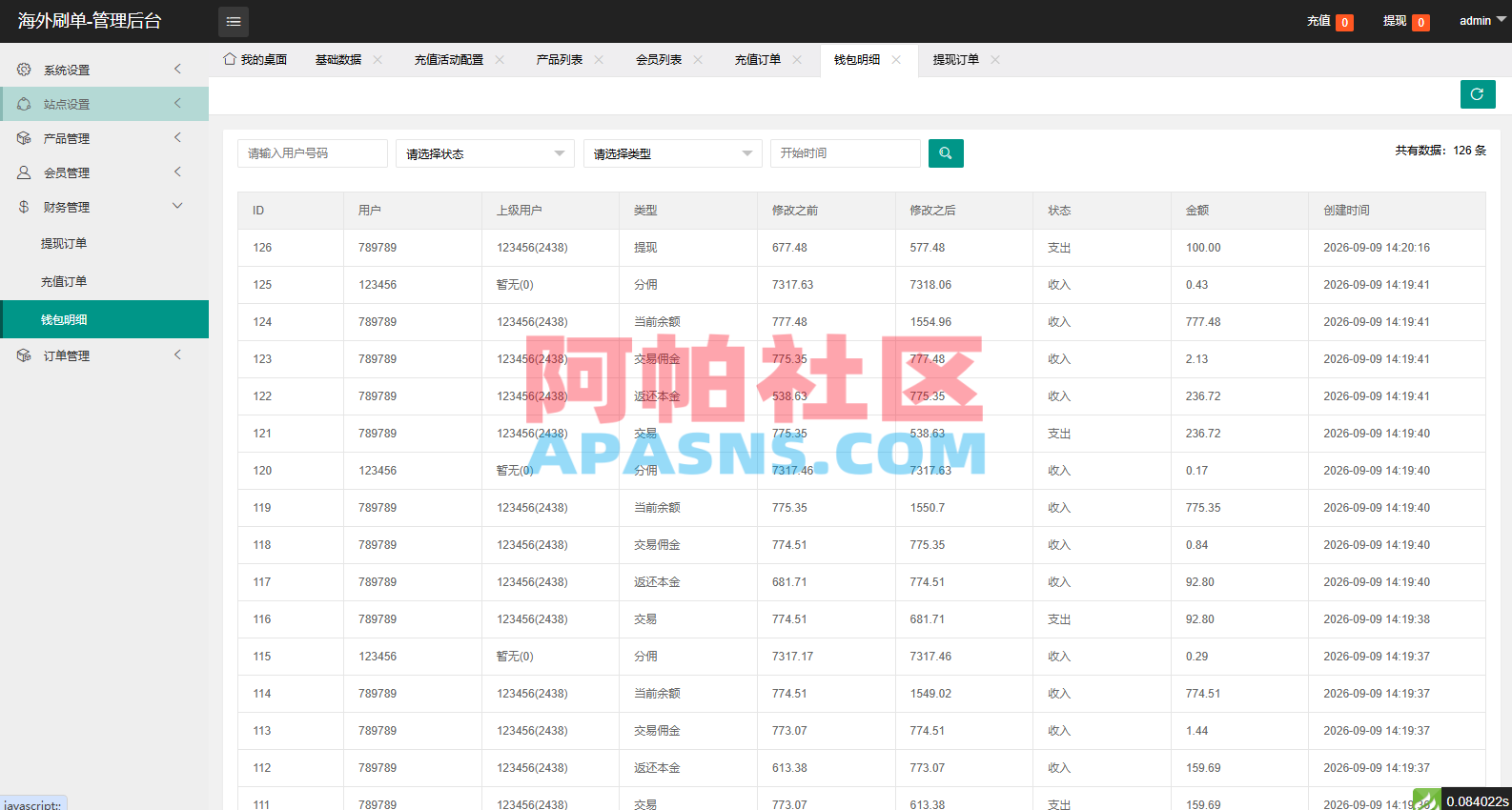Focus the 请输入用户号码 input field

tap(313, 153)
